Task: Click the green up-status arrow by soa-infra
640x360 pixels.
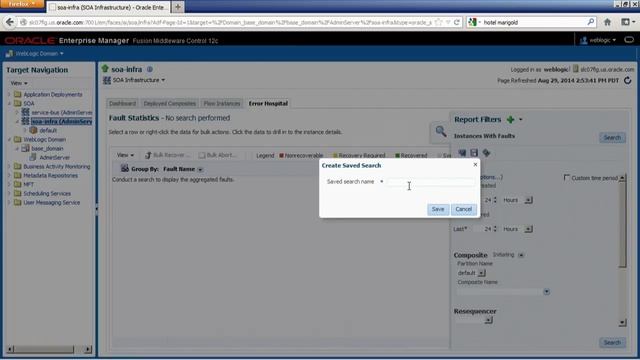Action: coord(105,69)
